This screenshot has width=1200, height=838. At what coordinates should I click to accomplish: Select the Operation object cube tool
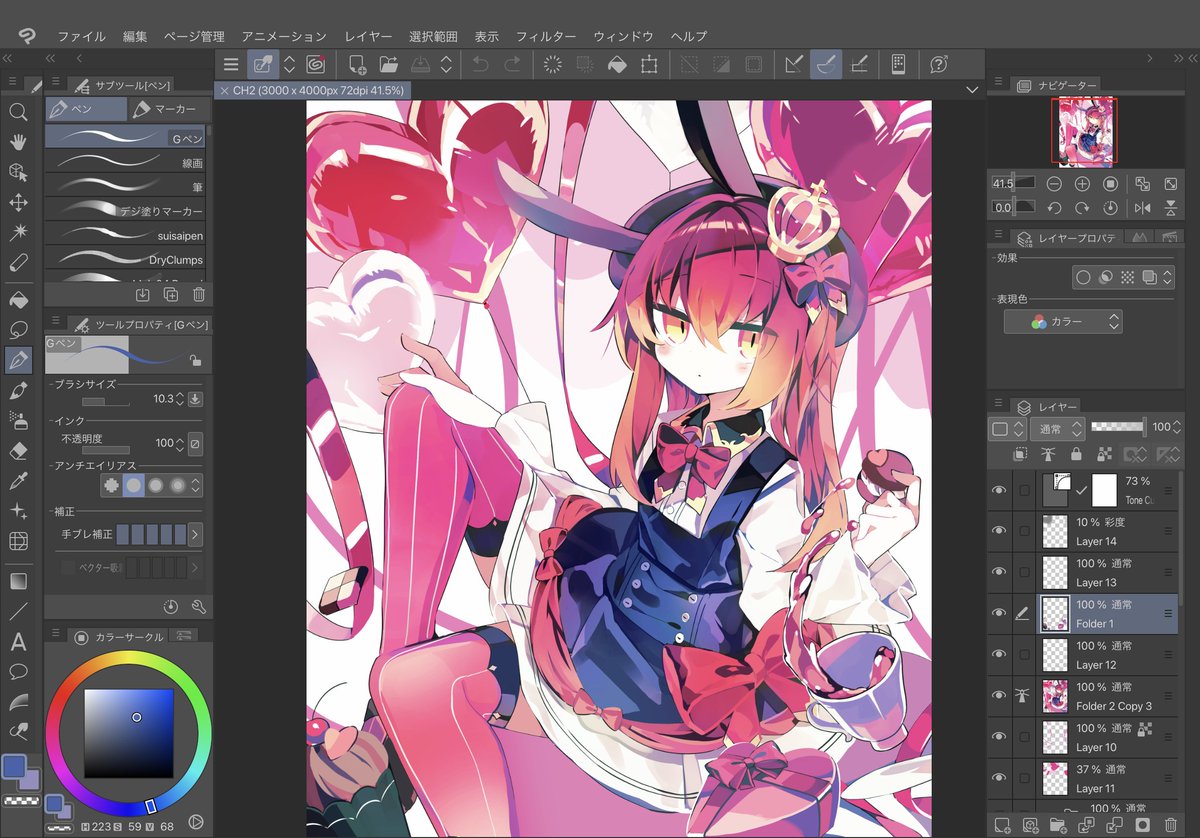pyautogui.click(x=18, y=172)
